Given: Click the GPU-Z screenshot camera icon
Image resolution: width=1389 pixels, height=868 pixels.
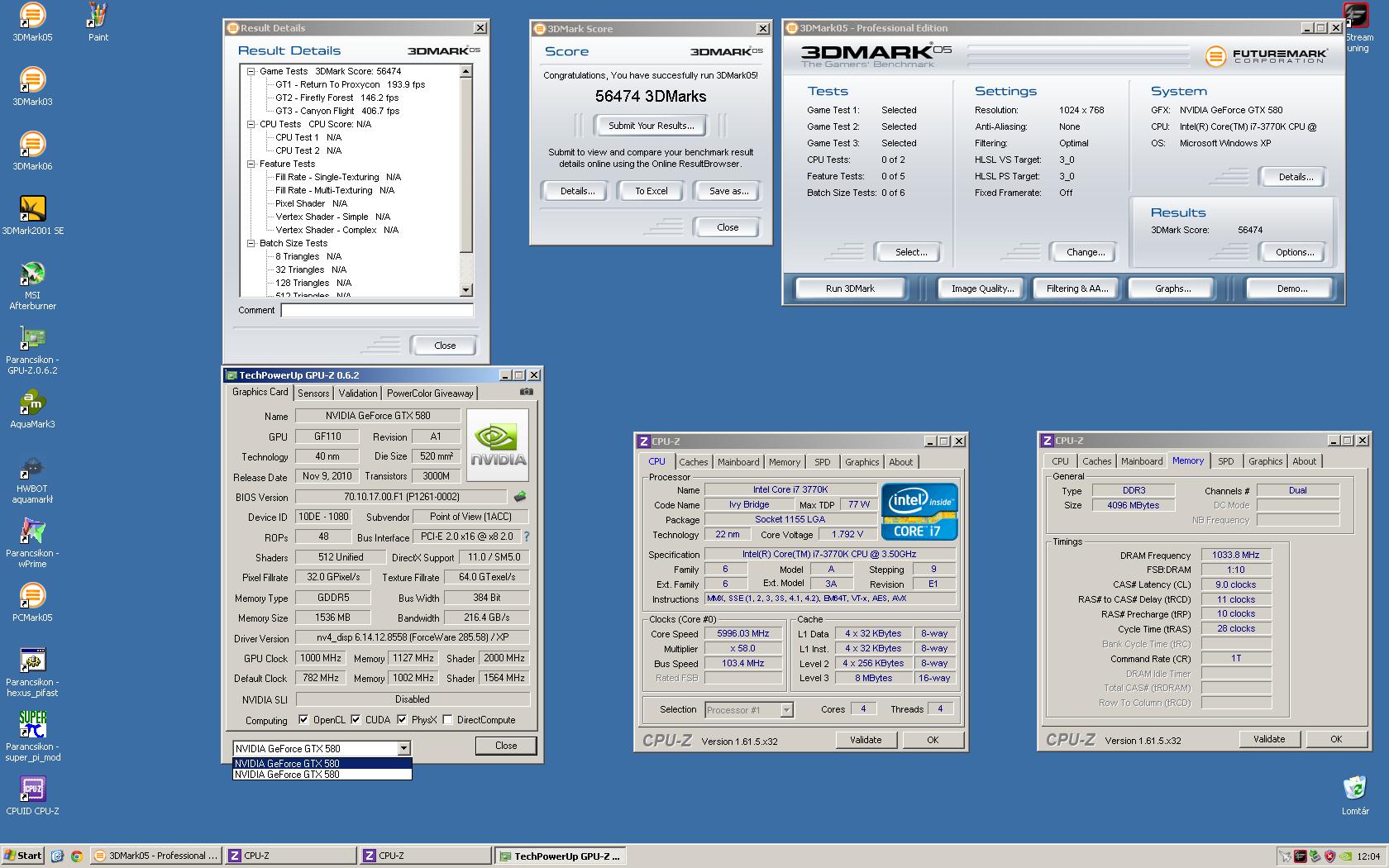Looking at the screenshot, I should 527,392.
